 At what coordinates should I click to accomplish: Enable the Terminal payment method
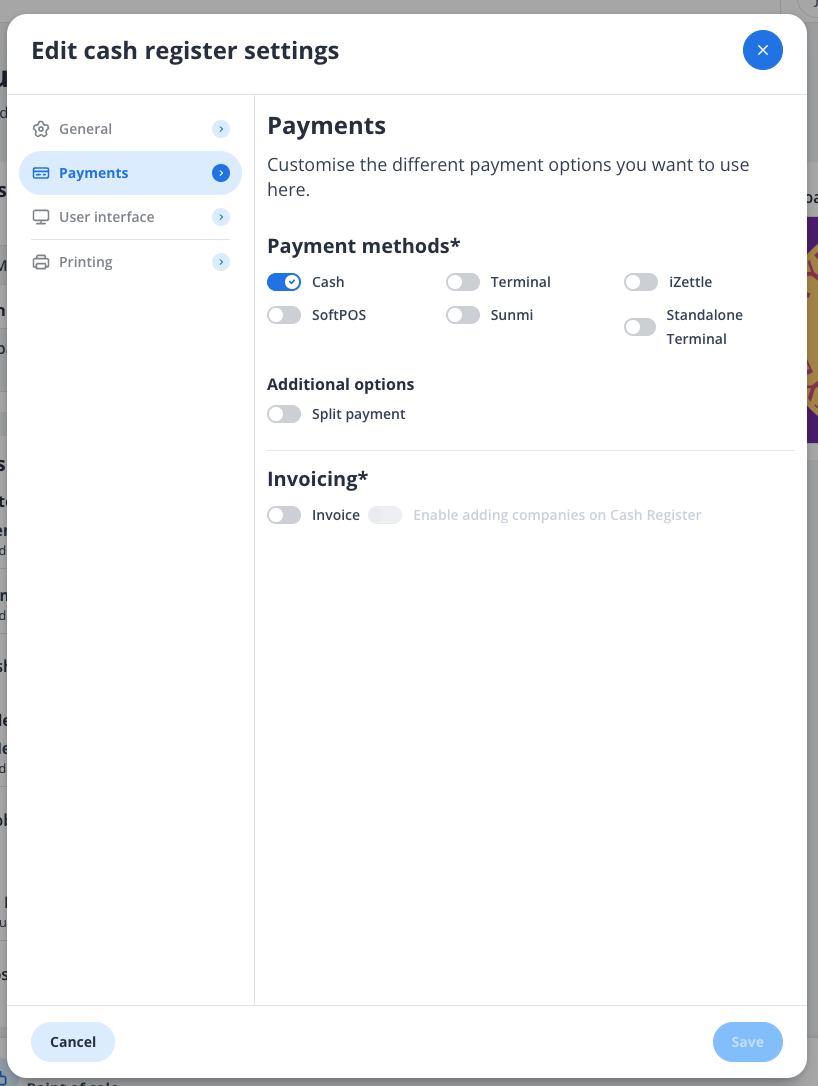pos(463,281)
